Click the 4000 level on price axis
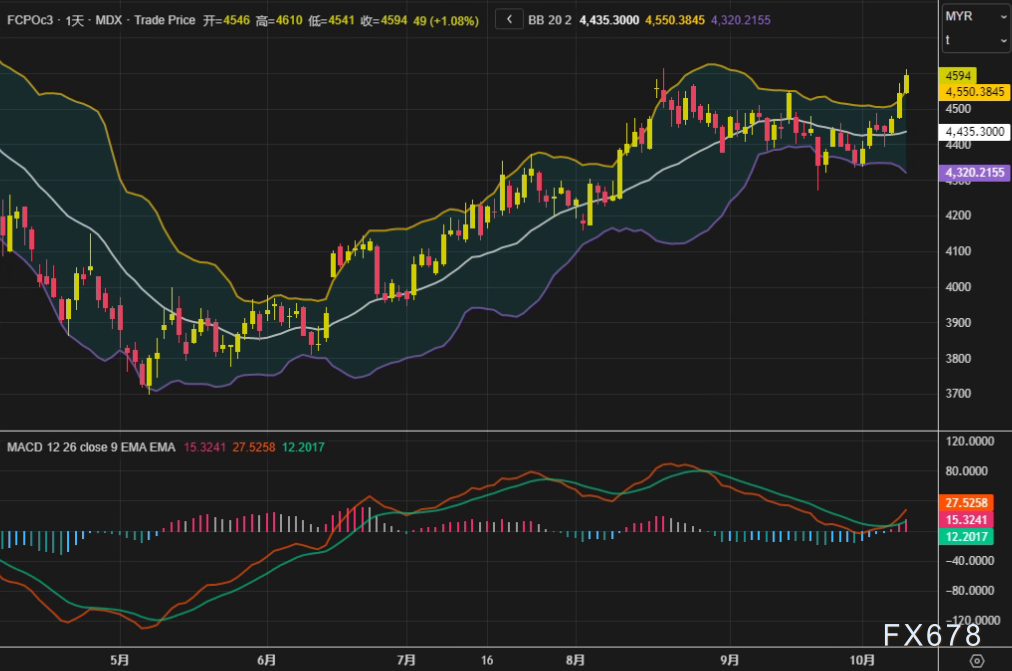The height and width of the screenshot is (671, 1012). [x=959, y=287]
